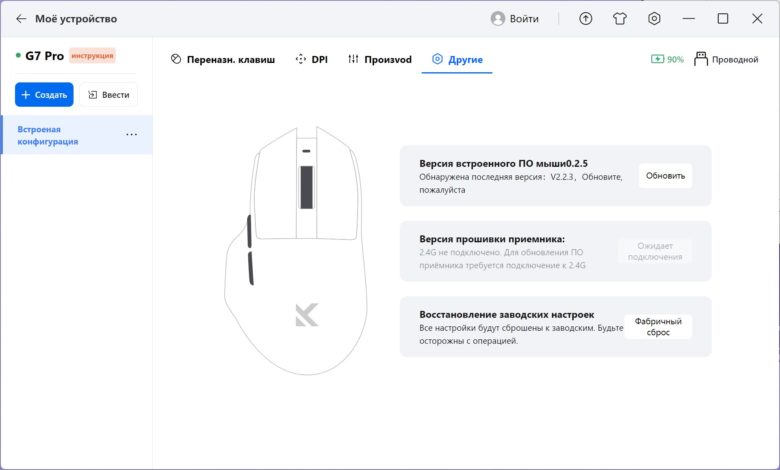Click the battery 90% indicator
The width and height of the screenshot is (780, 470).
(x=667, y=59)
